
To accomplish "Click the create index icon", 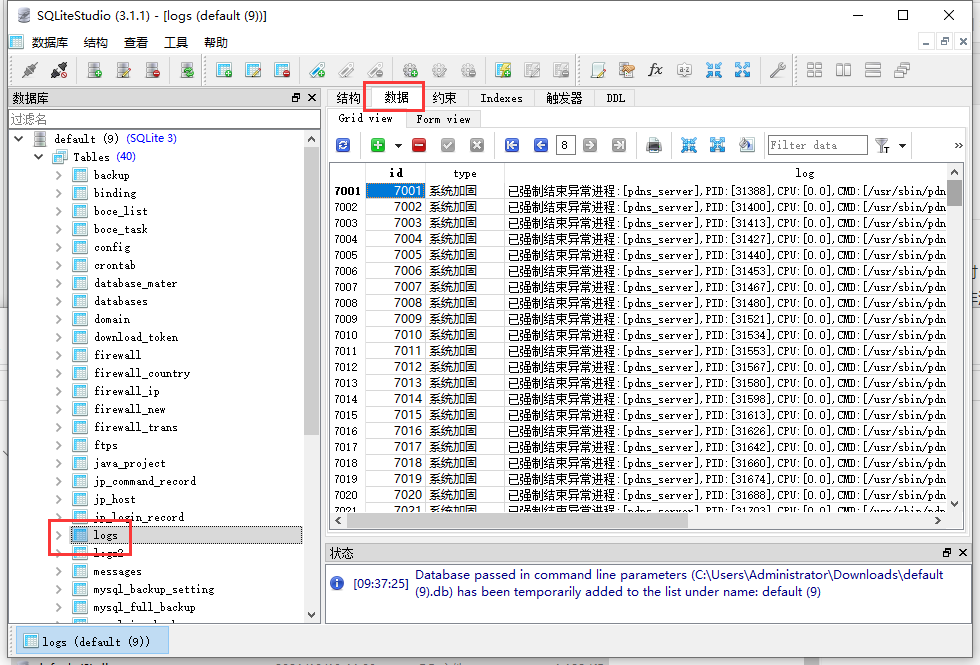I will (x=318, y=70).
